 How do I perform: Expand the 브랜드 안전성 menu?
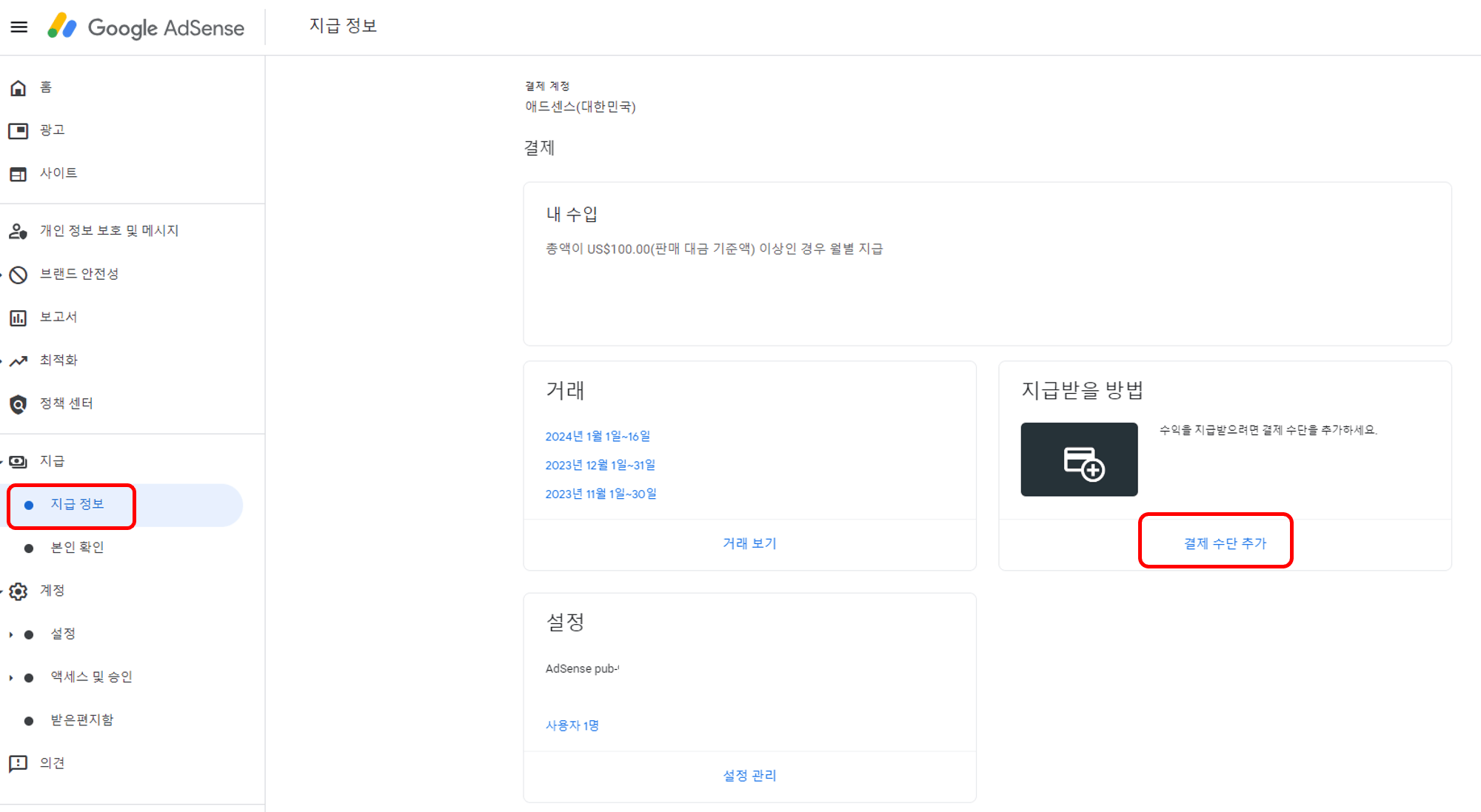[78, 274]
